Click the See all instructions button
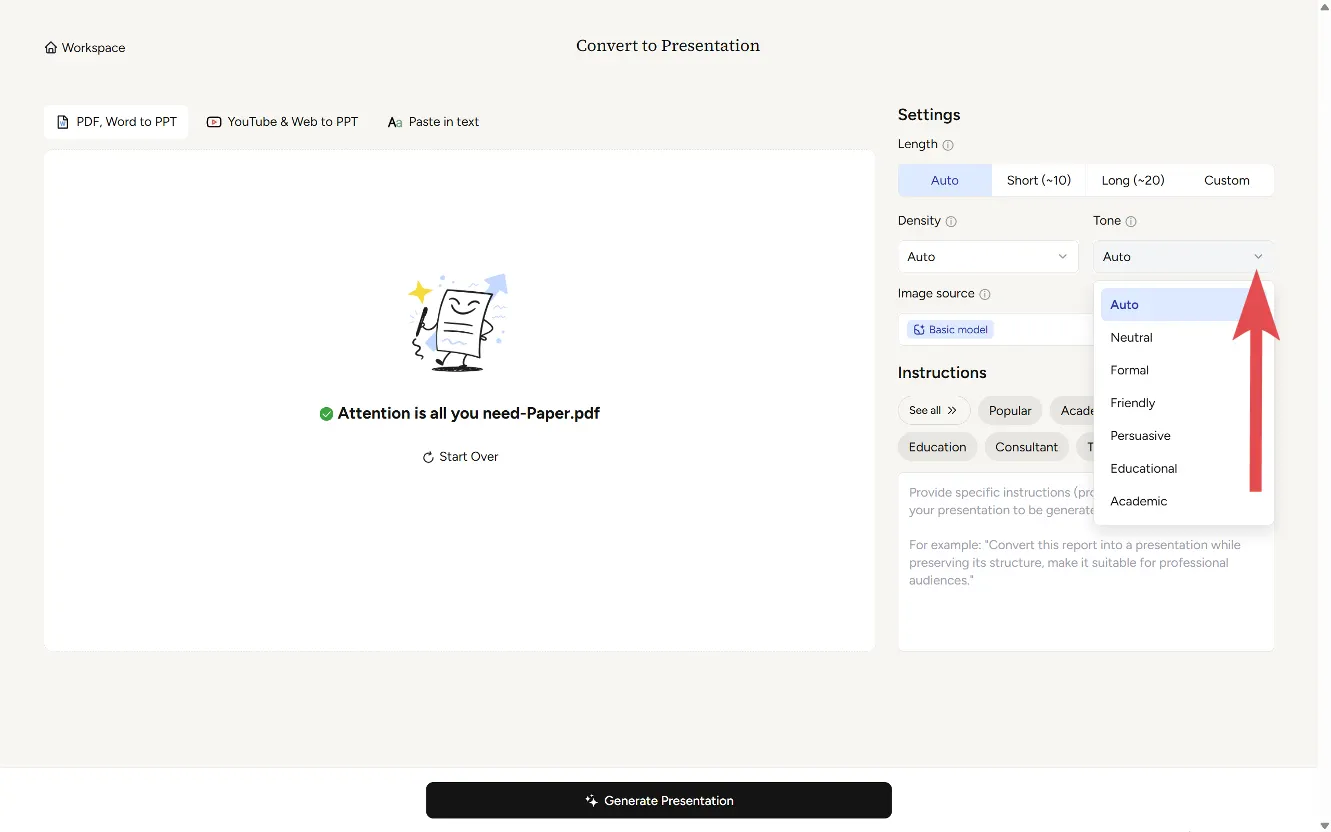Image resolution: width=1331 pixels, height=832 pixels. [x=933, y=411]
